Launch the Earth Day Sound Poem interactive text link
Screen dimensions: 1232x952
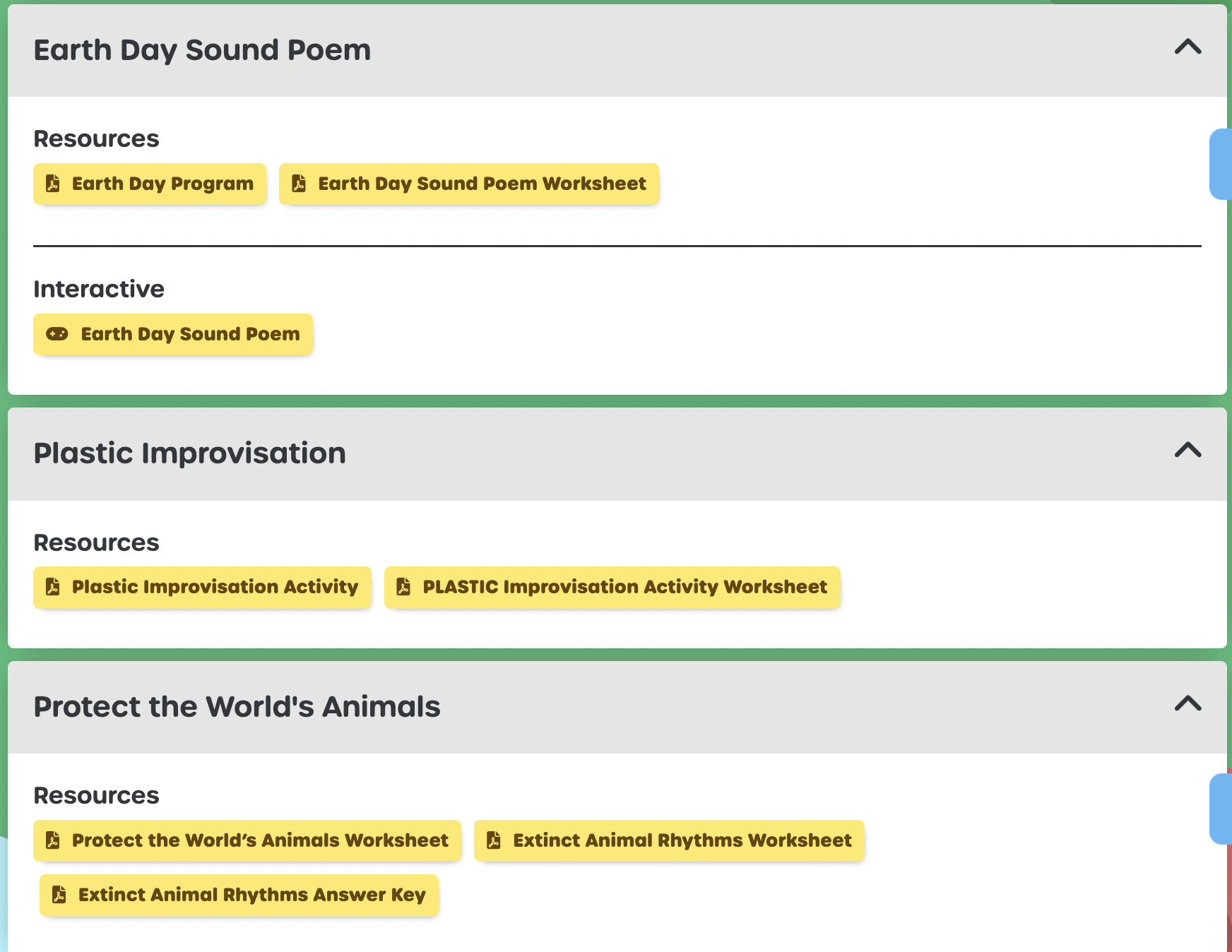(190, 334)
